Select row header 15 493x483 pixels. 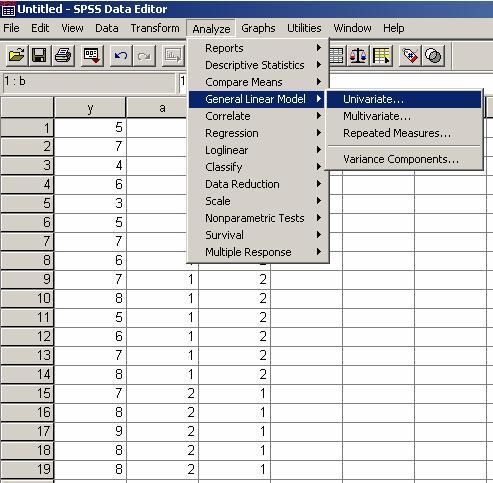27,393
